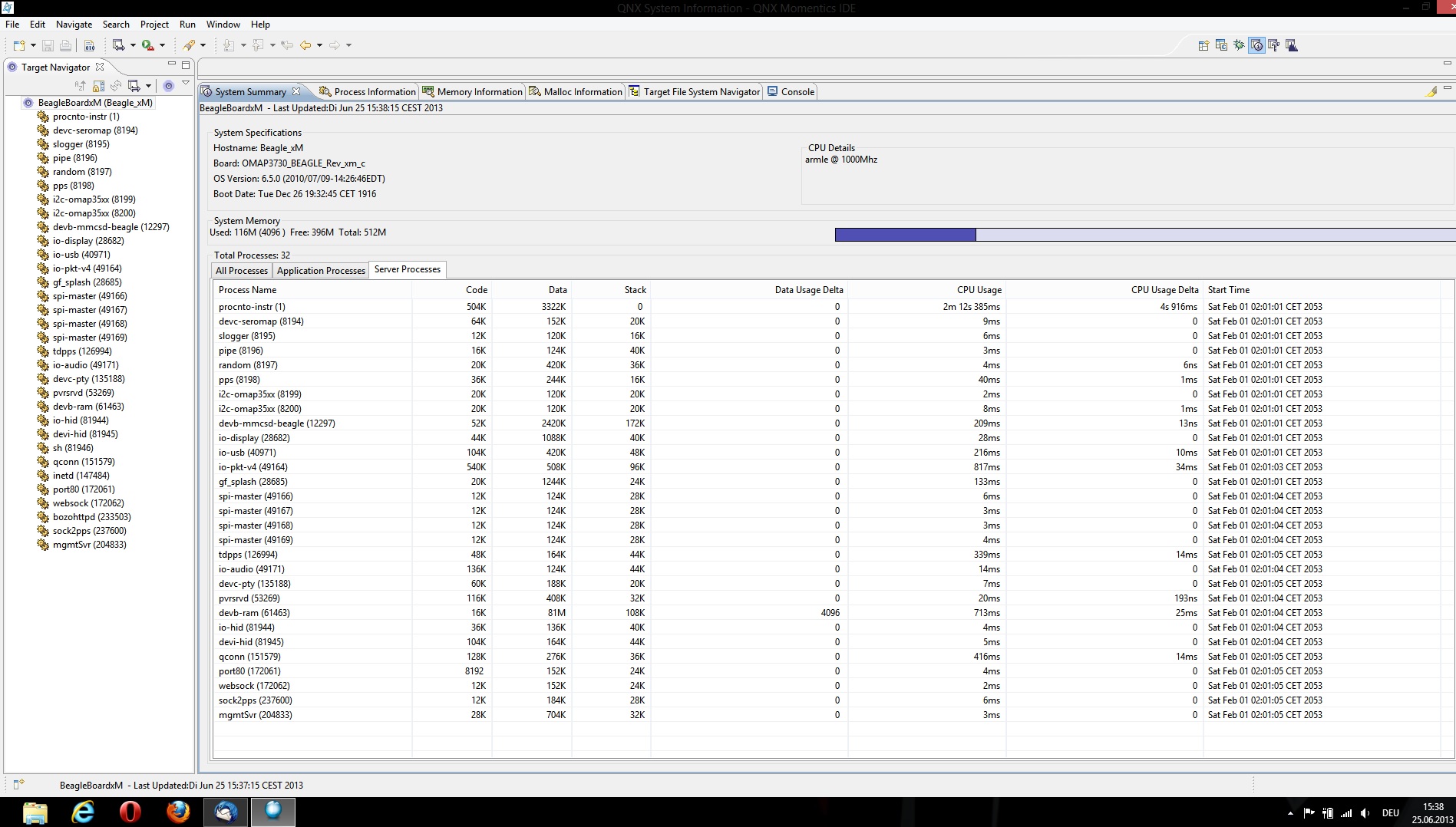
Task: Click the yellow back arrow icon
Action: [305, 45]
